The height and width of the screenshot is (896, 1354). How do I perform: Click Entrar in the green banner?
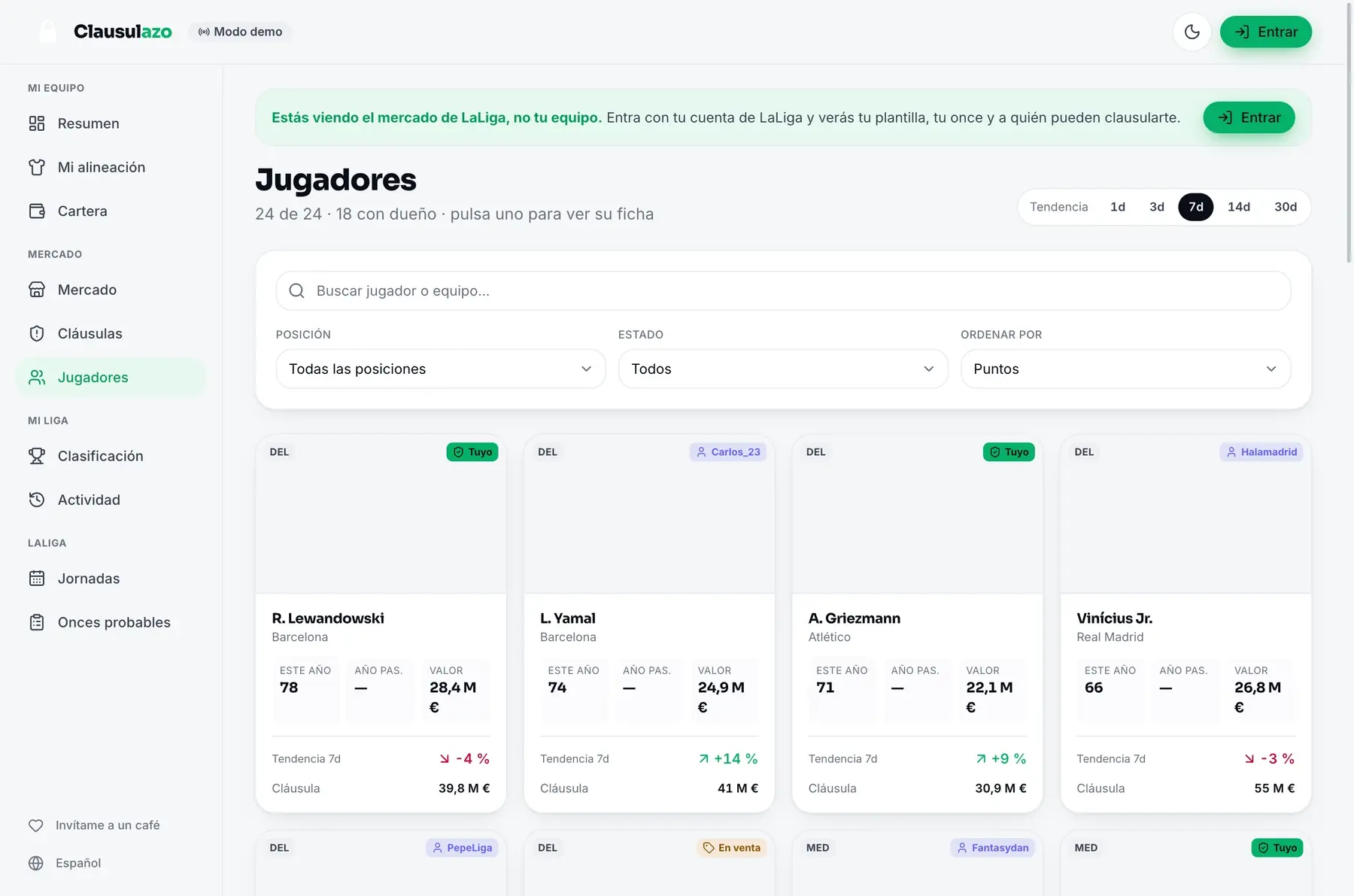[1249, 117]
